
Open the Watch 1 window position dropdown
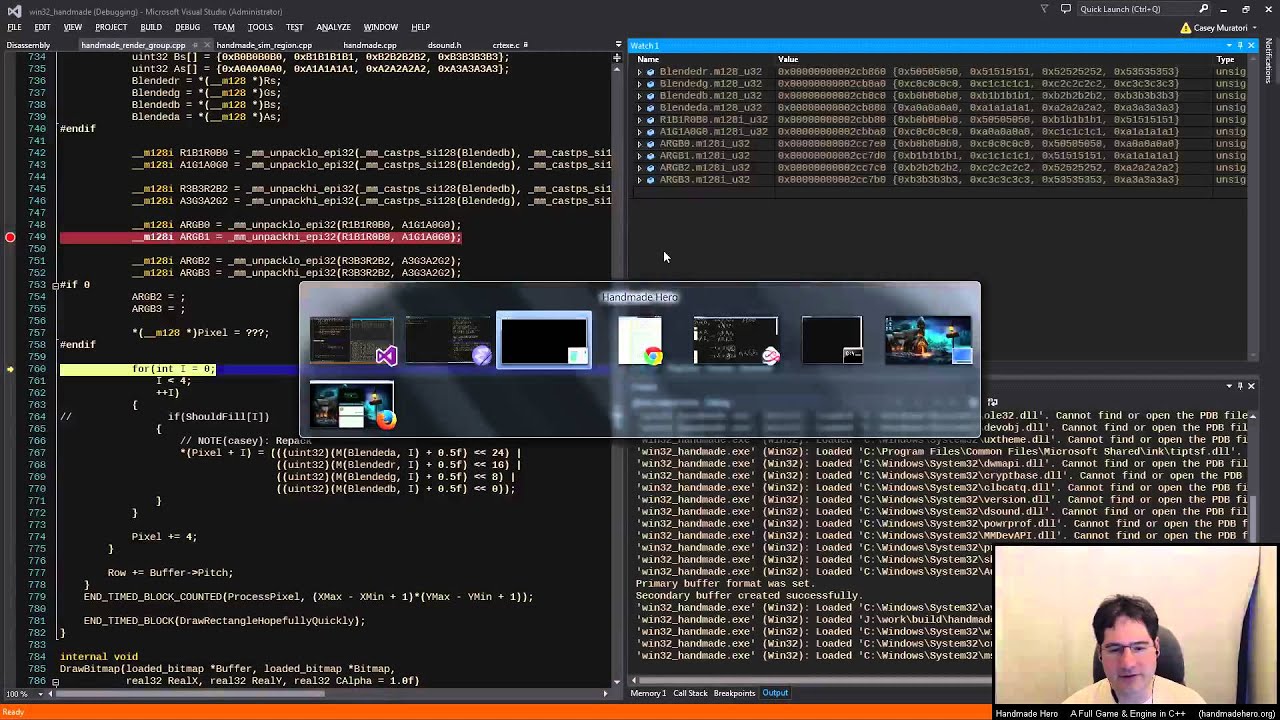1229,45
